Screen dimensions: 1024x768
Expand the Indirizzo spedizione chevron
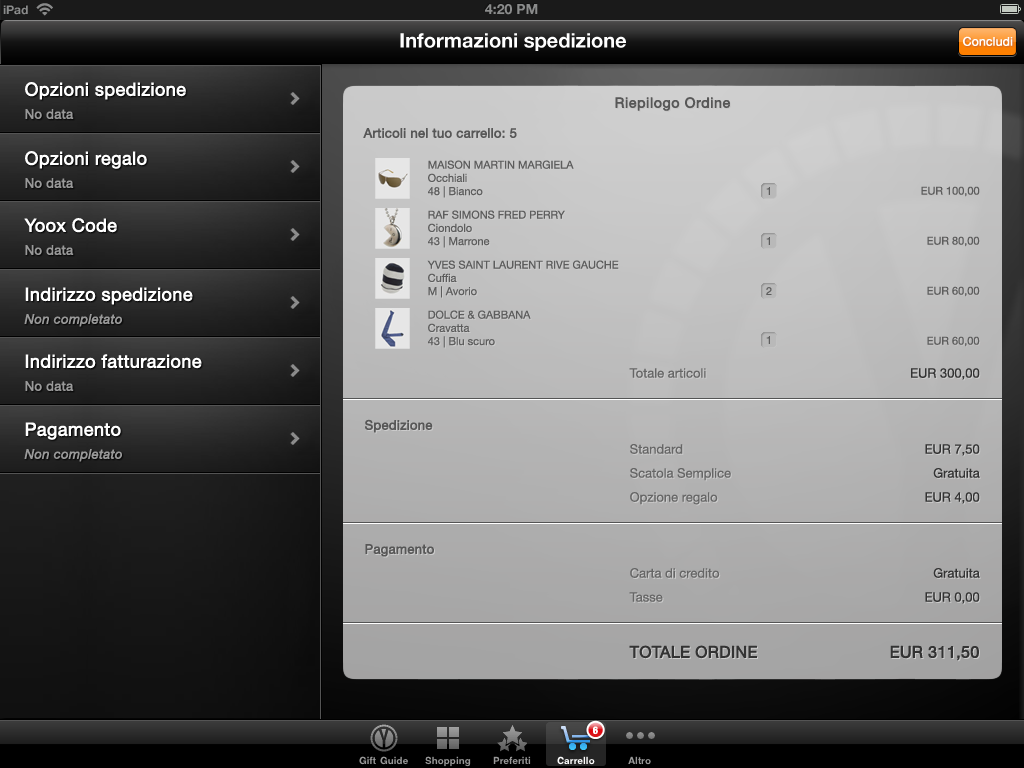[295, 302]
